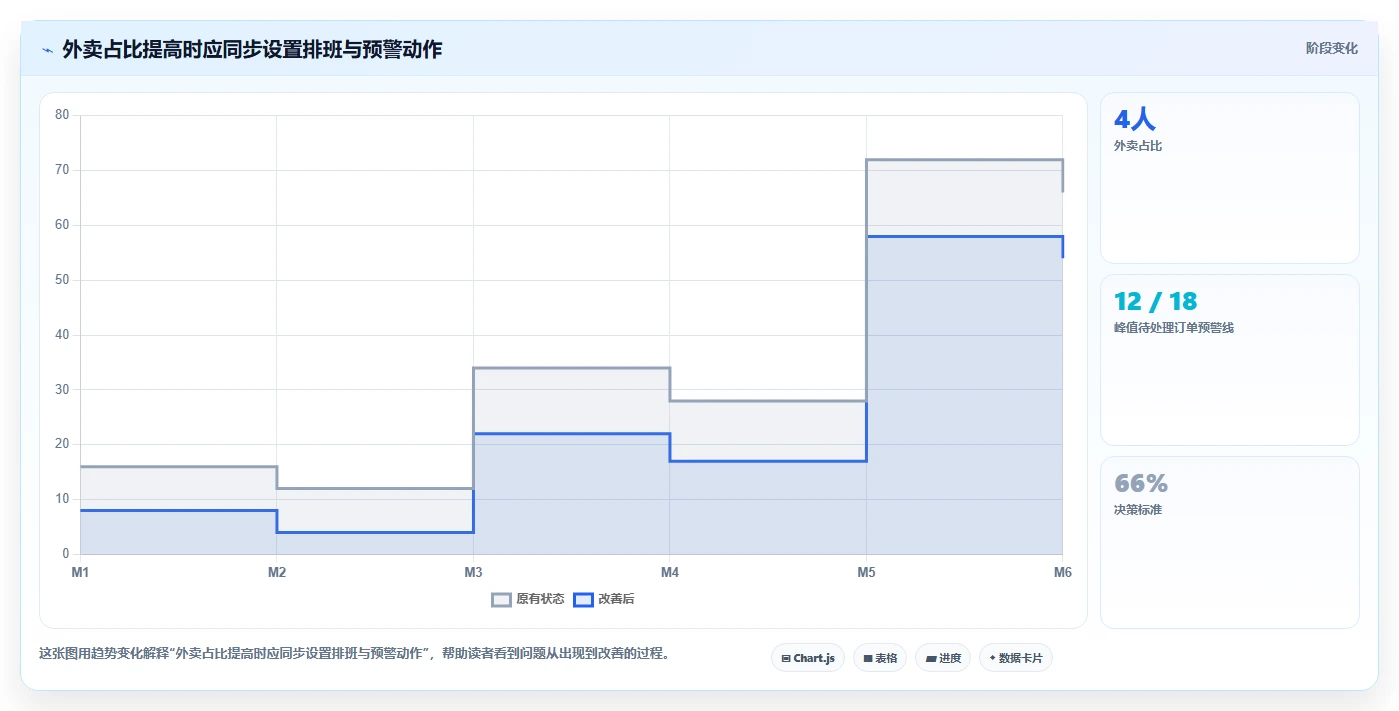
Task: Click the 决策标准 label
Action: [x=1138, y=510]
